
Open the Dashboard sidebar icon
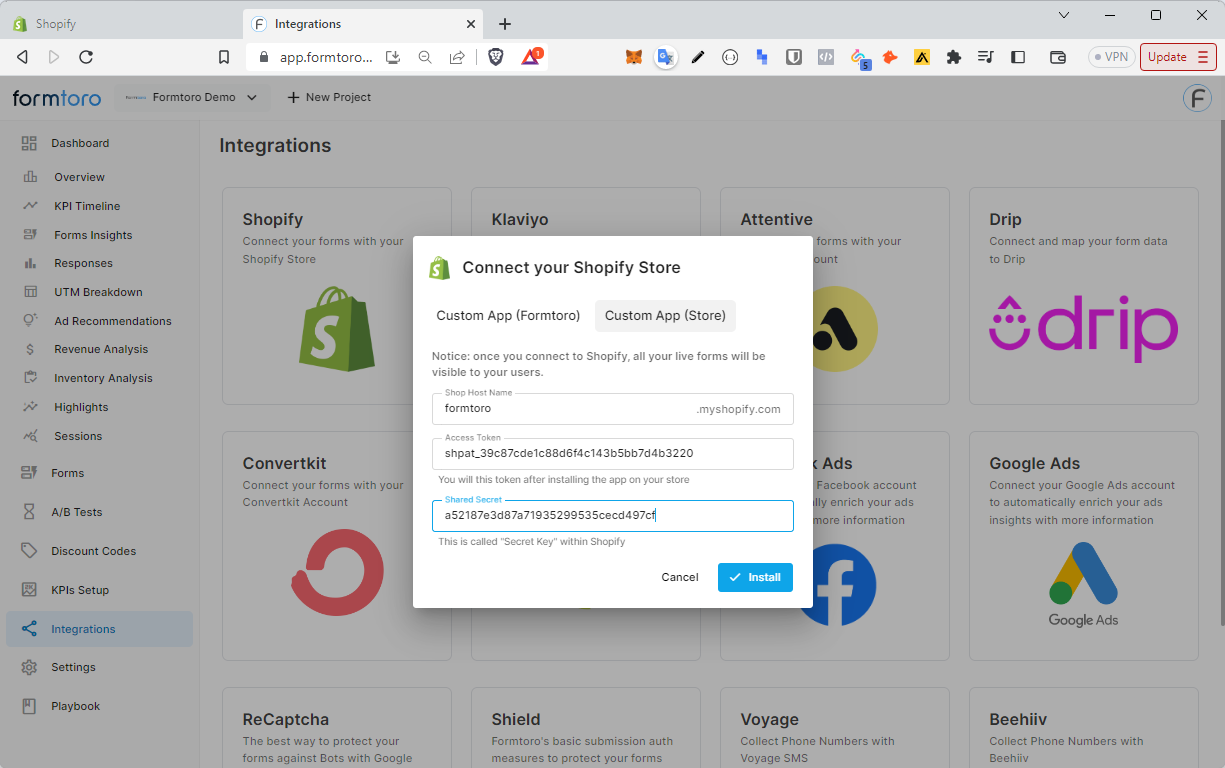[x=29, y=143]
